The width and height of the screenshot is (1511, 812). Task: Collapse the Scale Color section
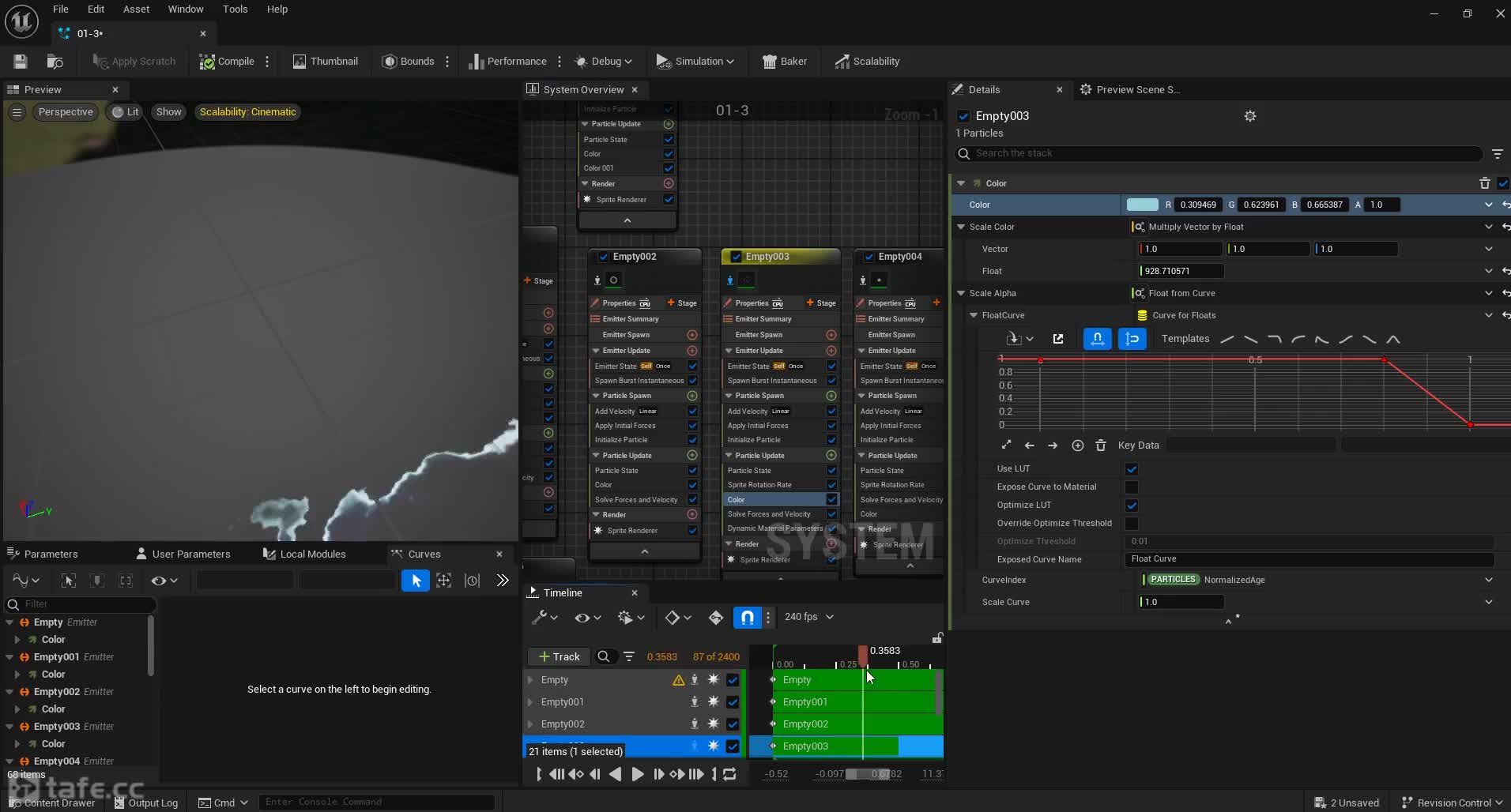click(962, 227)
